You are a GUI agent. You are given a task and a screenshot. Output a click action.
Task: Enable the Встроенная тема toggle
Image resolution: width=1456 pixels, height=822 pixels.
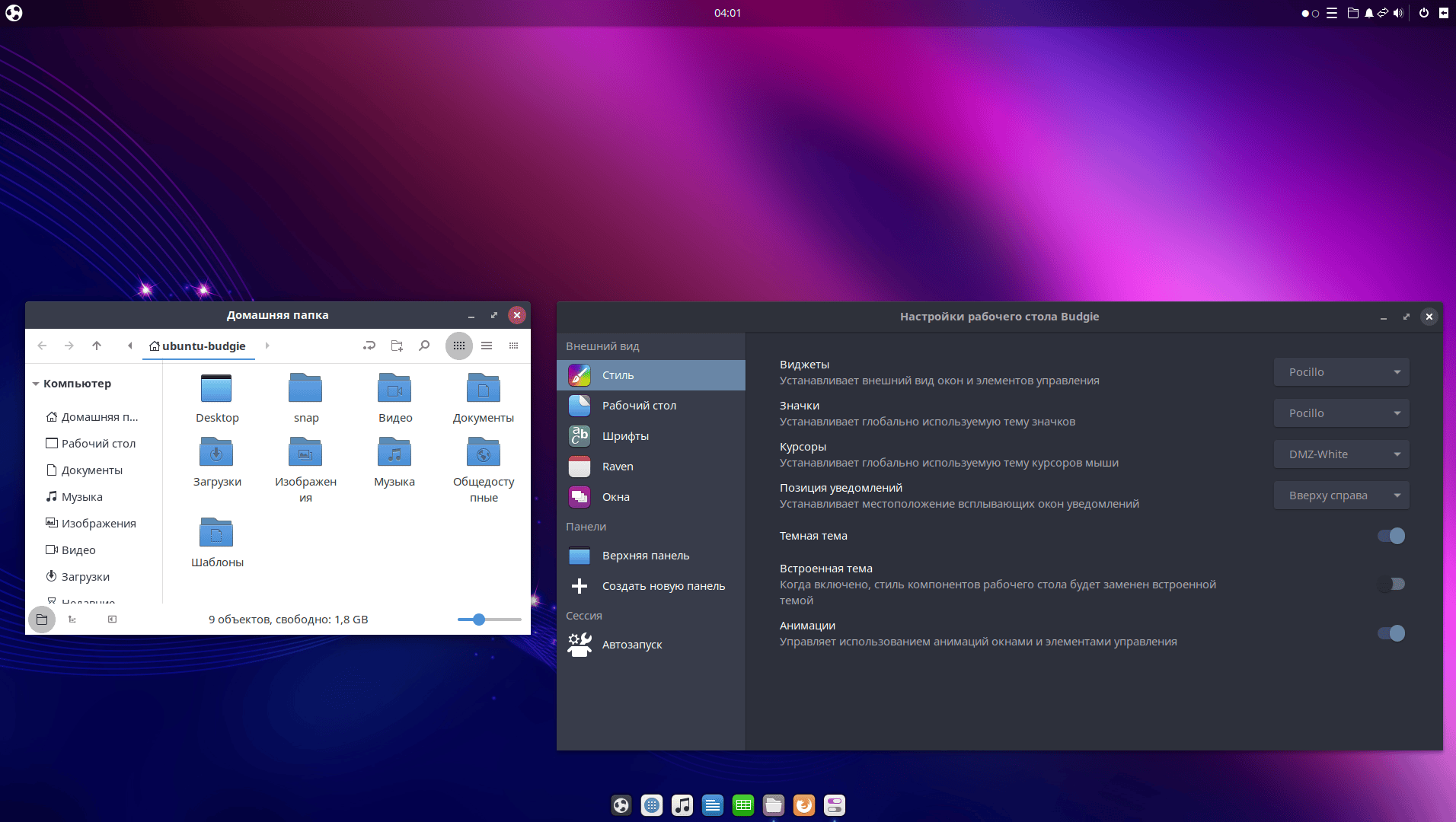(1392, 584)
